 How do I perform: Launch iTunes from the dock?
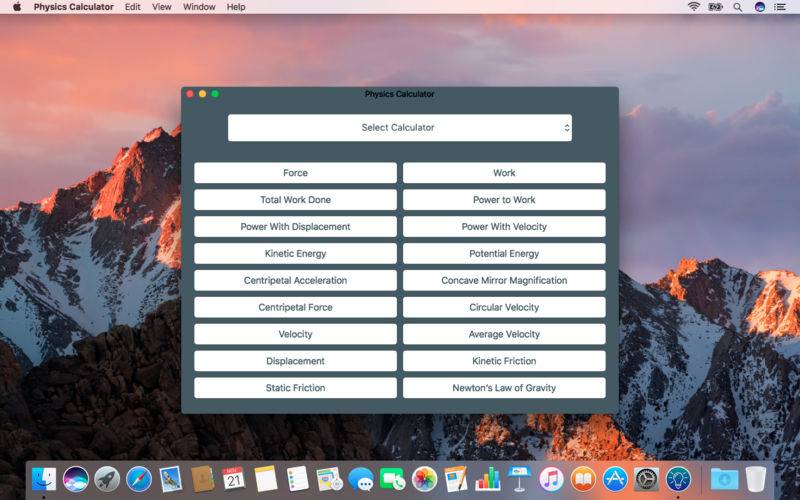[x=550, y=479]
